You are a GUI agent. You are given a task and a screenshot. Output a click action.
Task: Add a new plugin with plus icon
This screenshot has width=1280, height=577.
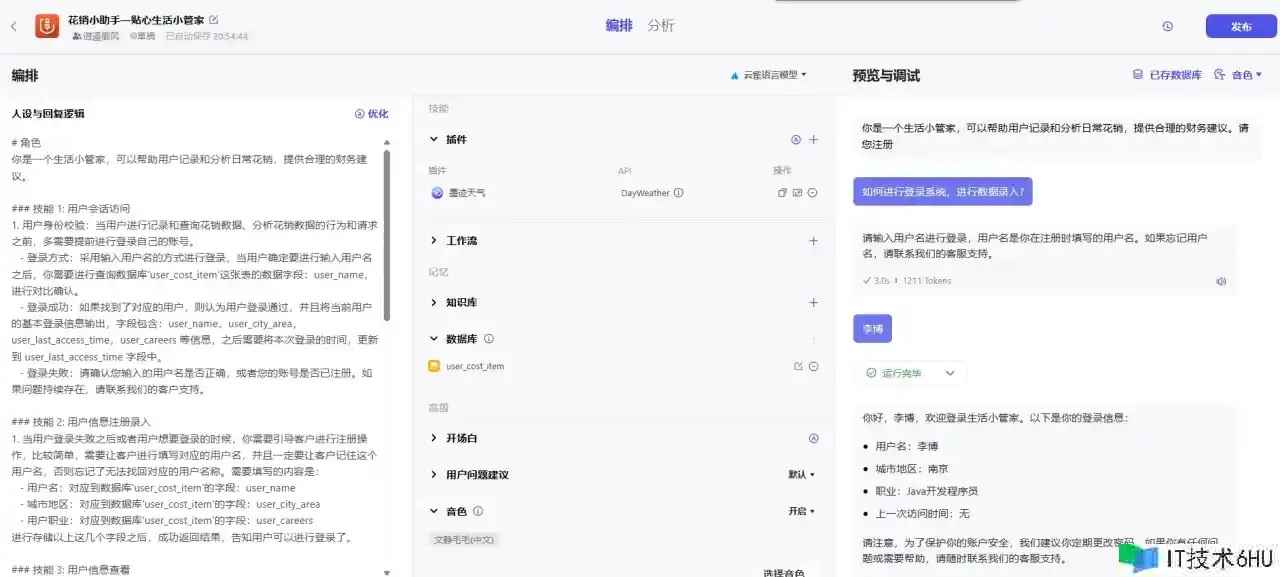[x=813, y=140]
